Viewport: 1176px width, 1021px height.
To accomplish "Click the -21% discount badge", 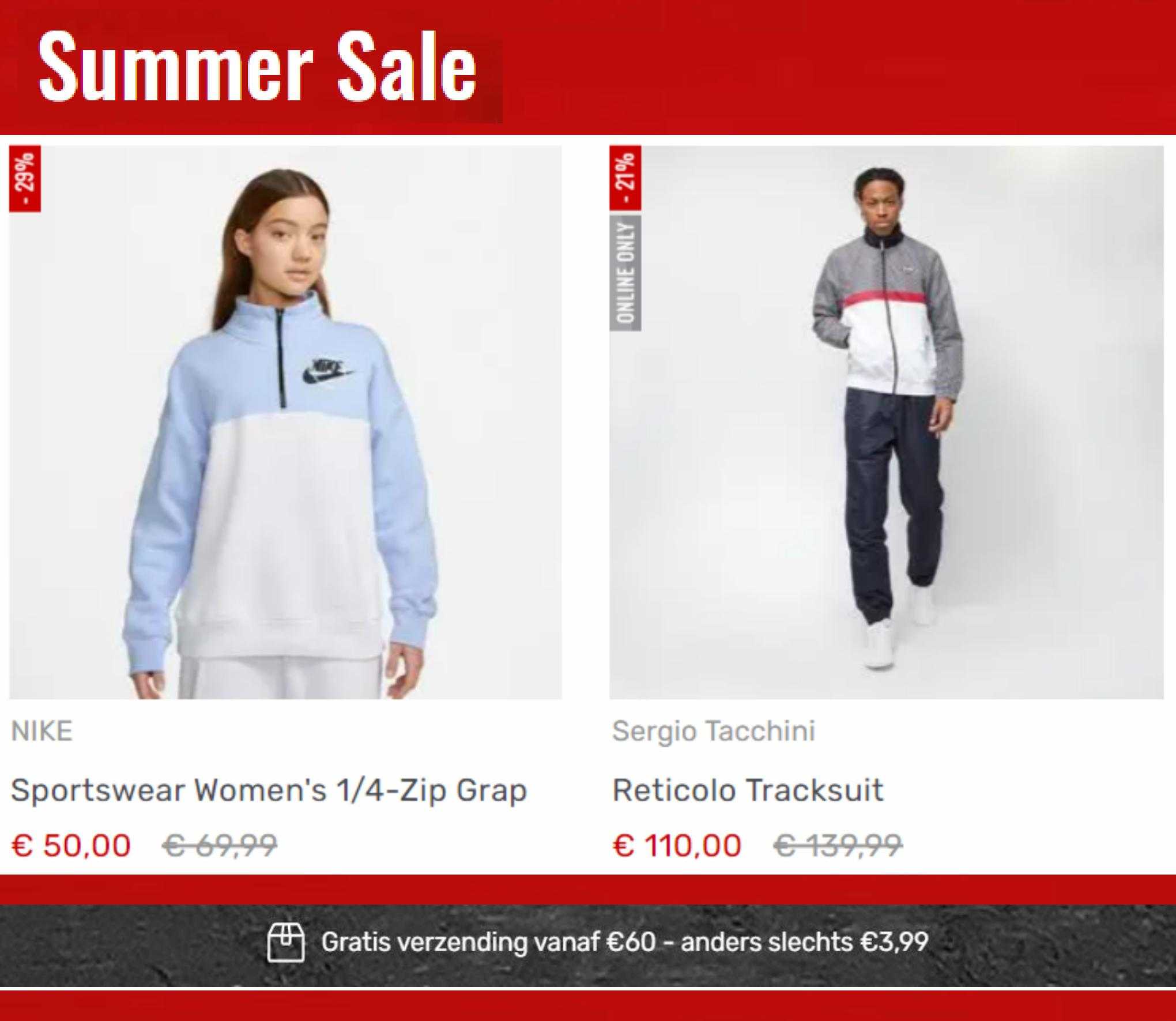I will click(625, 179).
